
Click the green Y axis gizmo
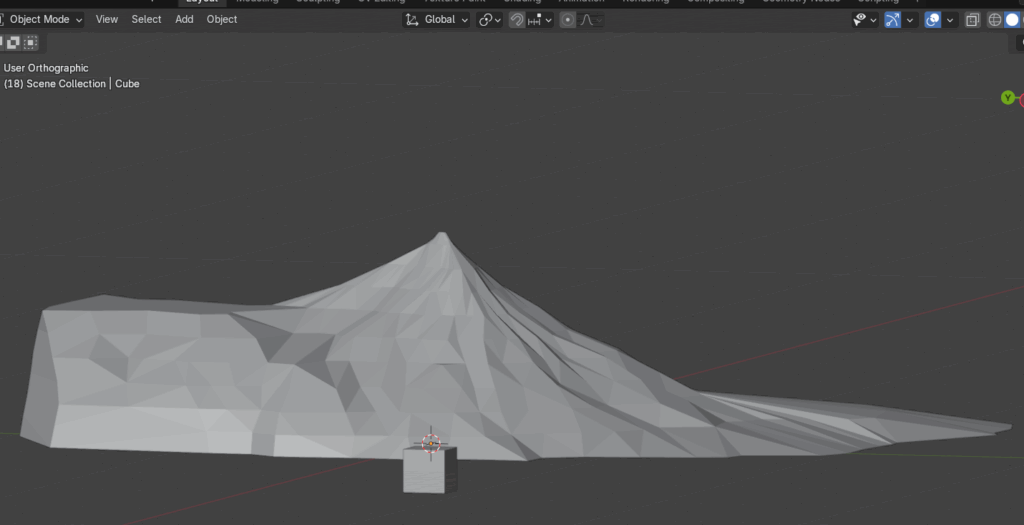tap(1008, 98)
